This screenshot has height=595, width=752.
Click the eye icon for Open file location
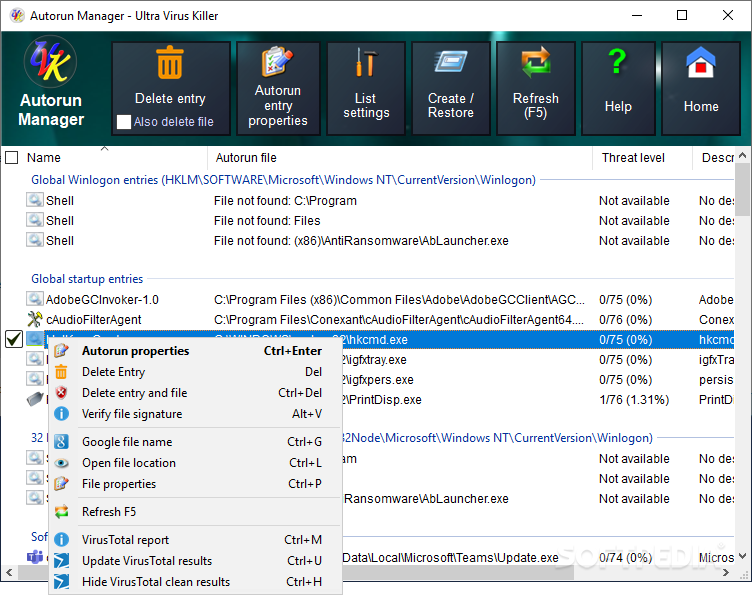[x=61, y=463]
